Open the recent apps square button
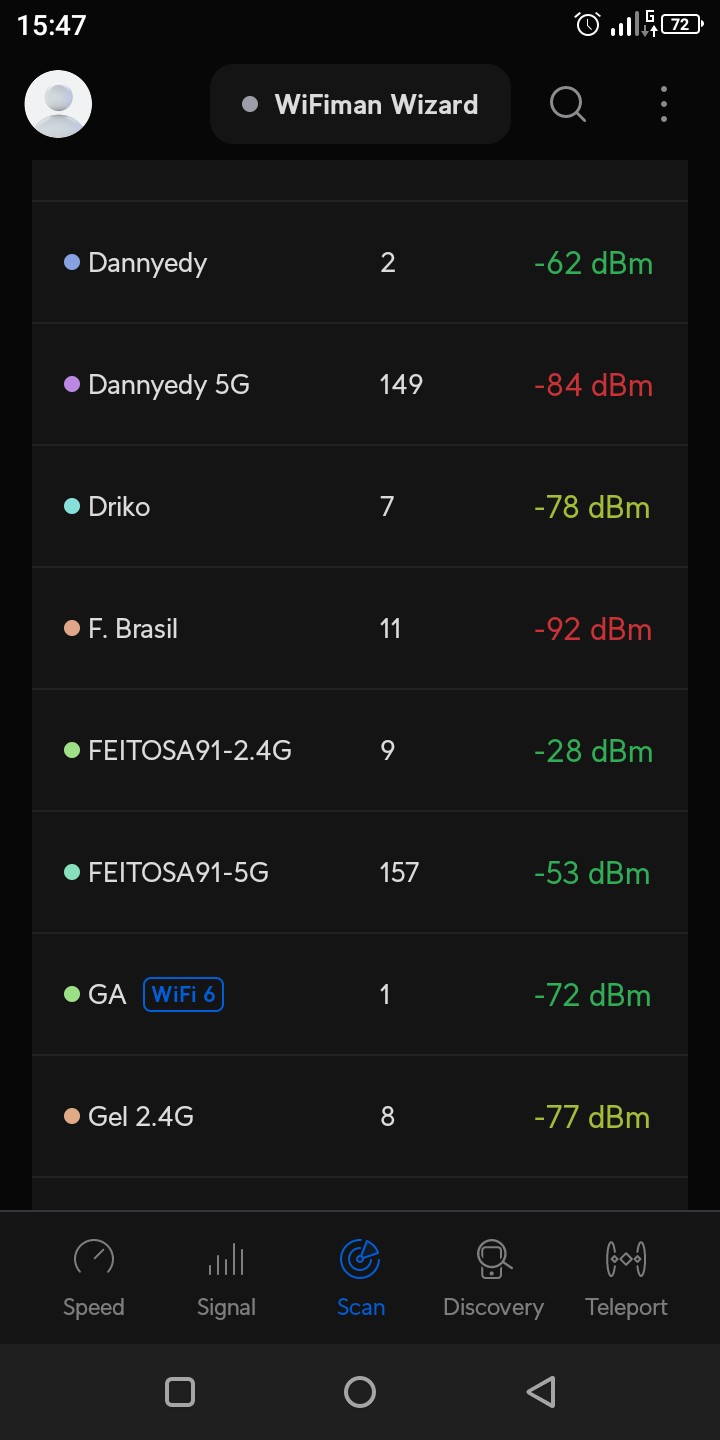Screen dimensions: 720x1440 tap(180, 1392)
